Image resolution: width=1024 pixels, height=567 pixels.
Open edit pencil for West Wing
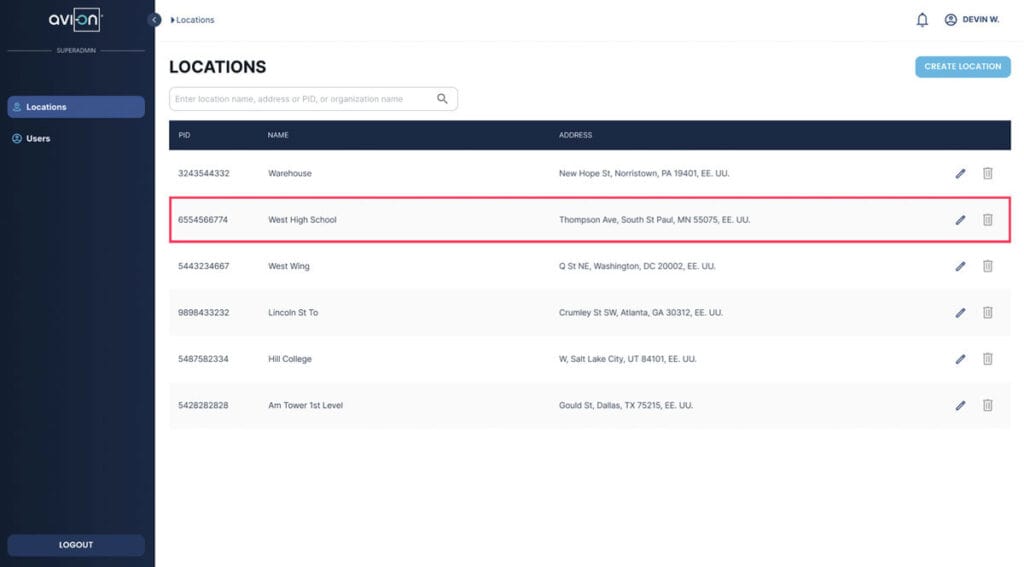click(x=960, y=266)
